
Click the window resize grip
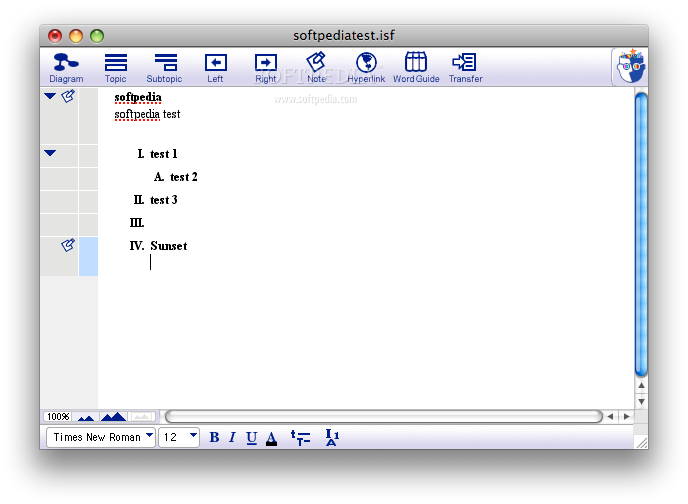coord(641,443)
